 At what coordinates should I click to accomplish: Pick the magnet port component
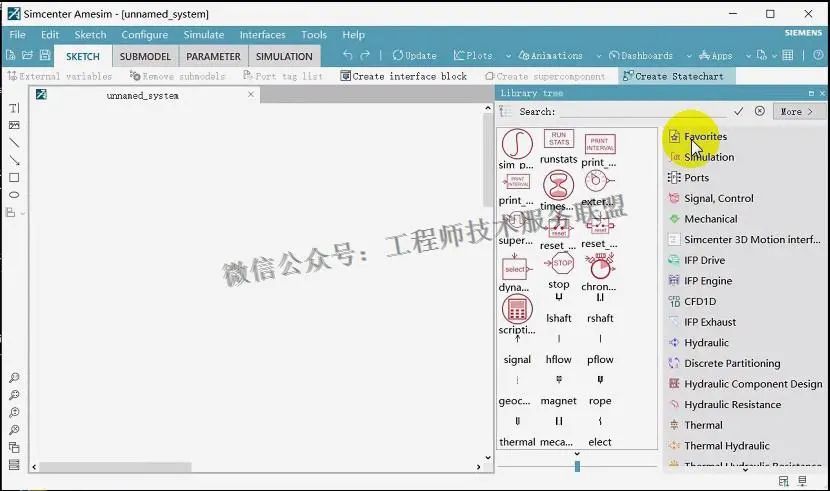[x=558, y=391]
